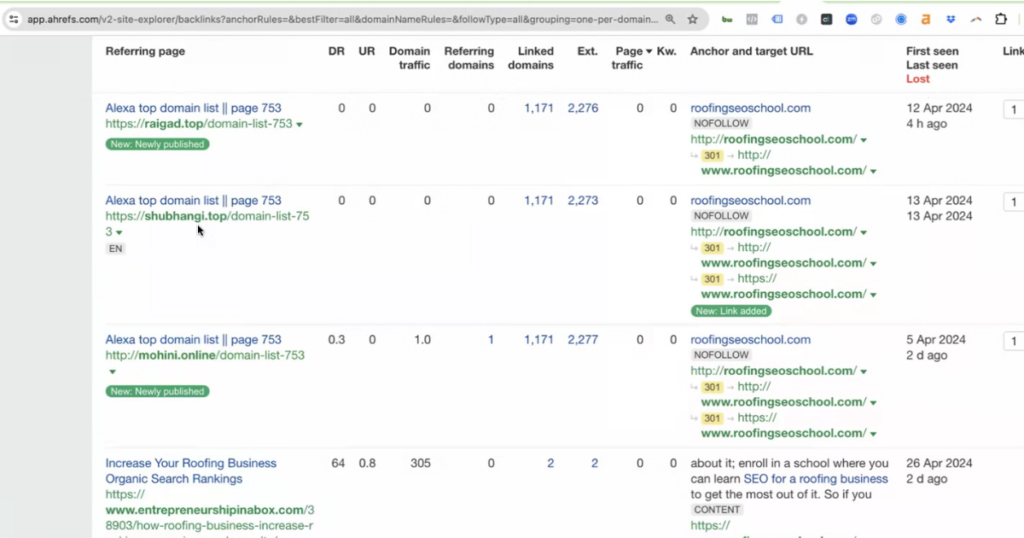The image size is (1024, 538).
Task: Click 'SEO for a roofing business' anchor link
Action: tap(816, 479)
